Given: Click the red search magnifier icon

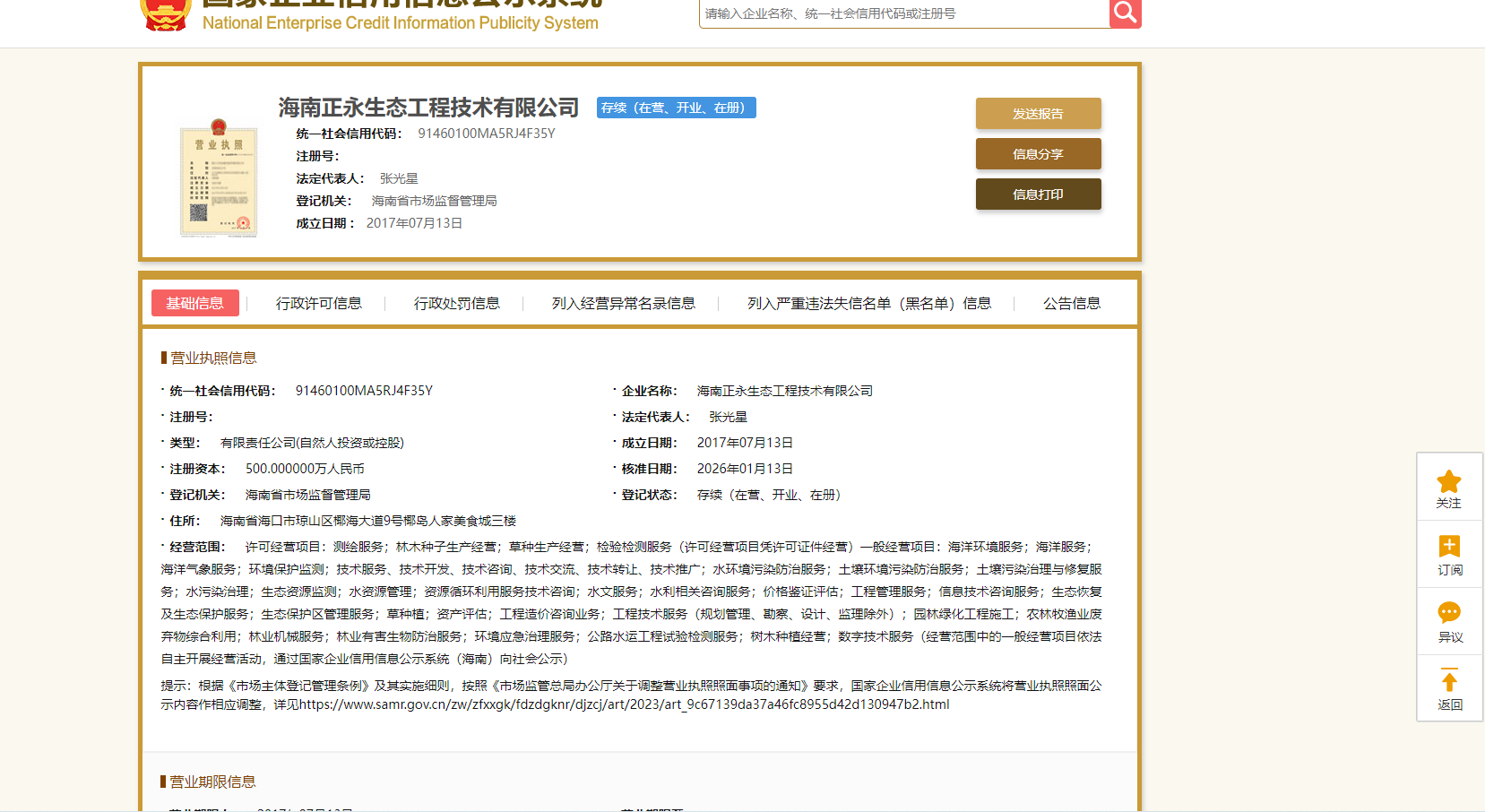Looking at the screenshot, I should pyautogui.click(x=1125, y=13).
